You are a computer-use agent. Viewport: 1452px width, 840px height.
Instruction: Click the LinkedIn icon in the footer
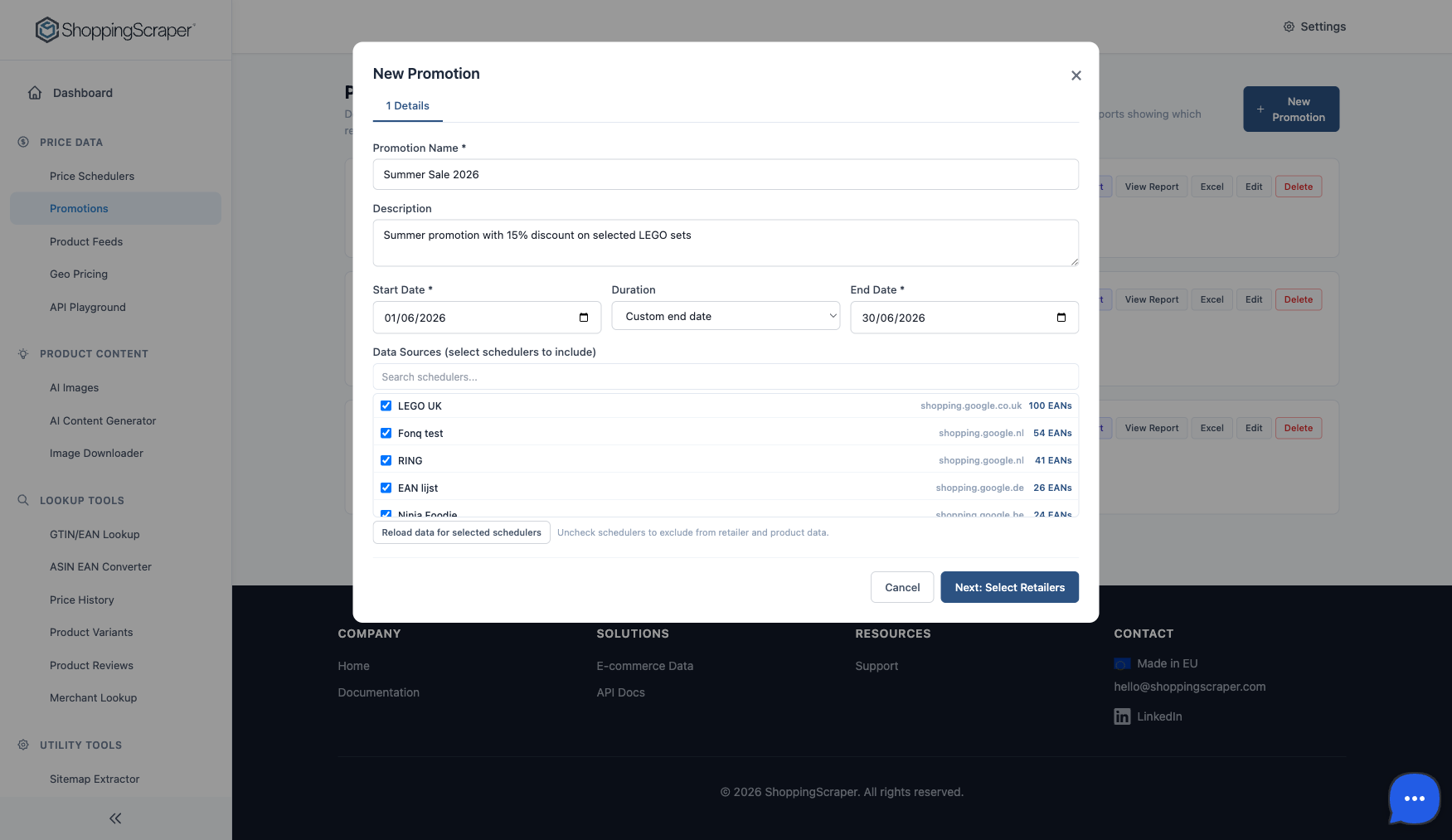point(1122,716)
